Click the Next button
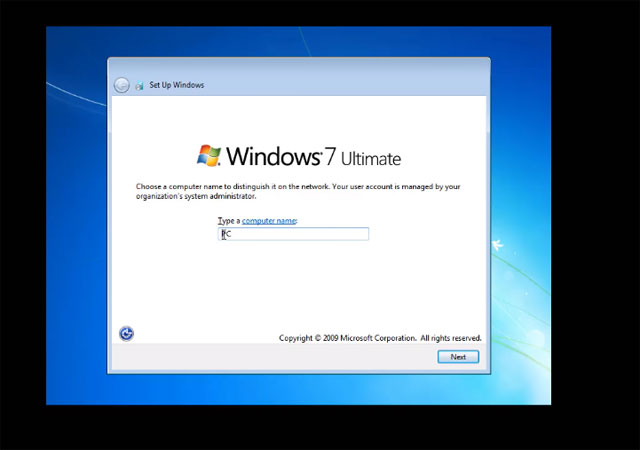The height and width of the screenshot is (450, 640). coord(458,357)
